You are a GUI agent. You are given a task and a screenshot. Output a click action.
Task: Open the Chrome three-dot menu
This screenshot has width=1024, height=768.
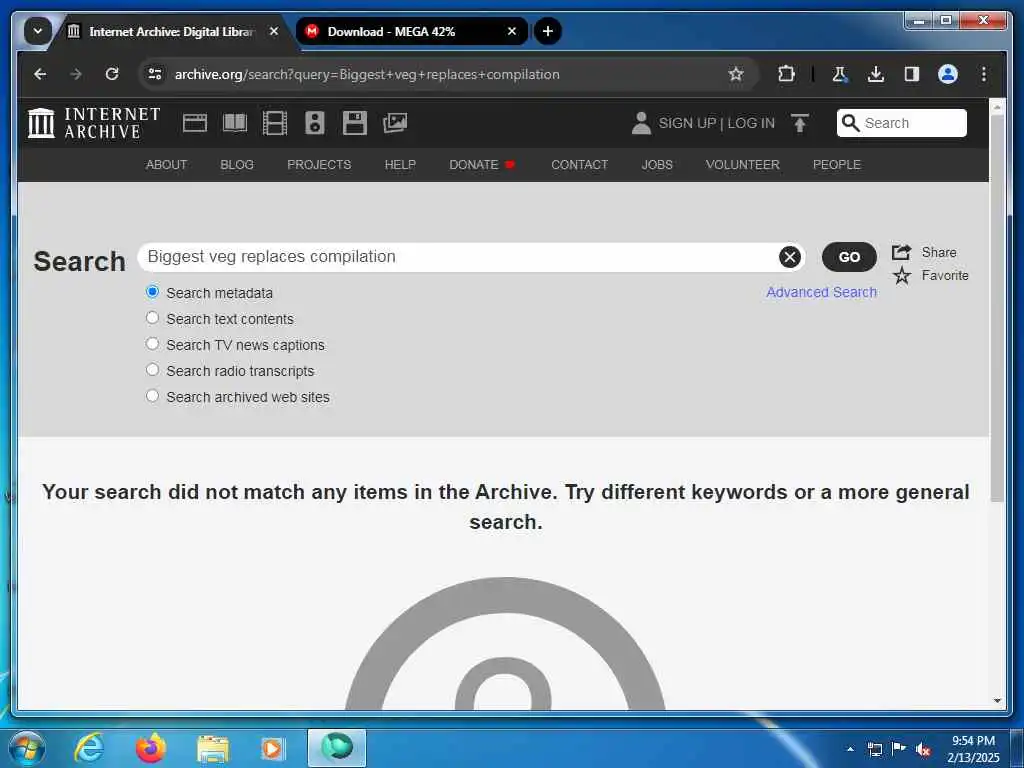pos(984,74)
